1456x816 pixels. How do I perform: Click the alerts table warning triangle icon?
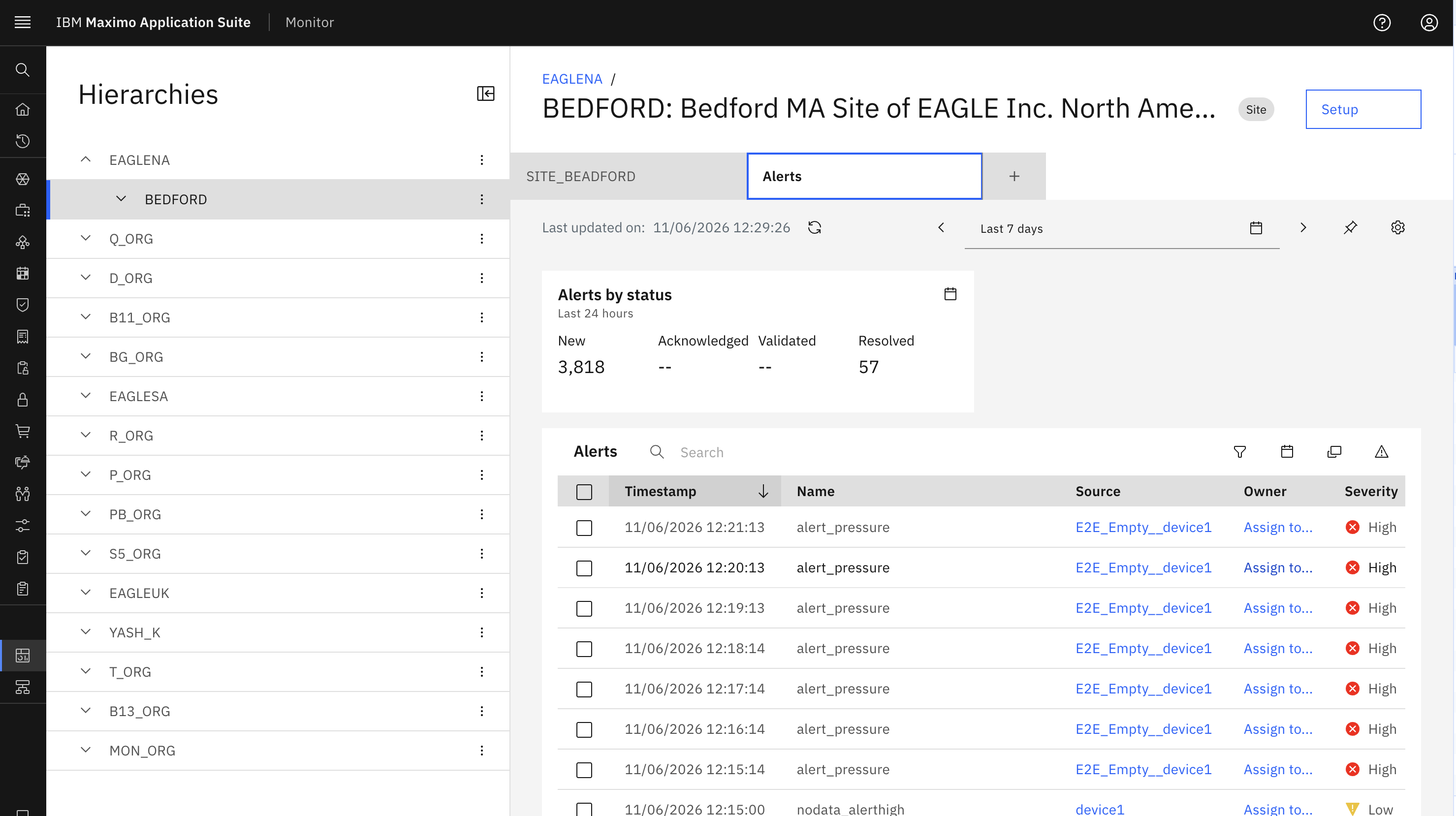1381,451
